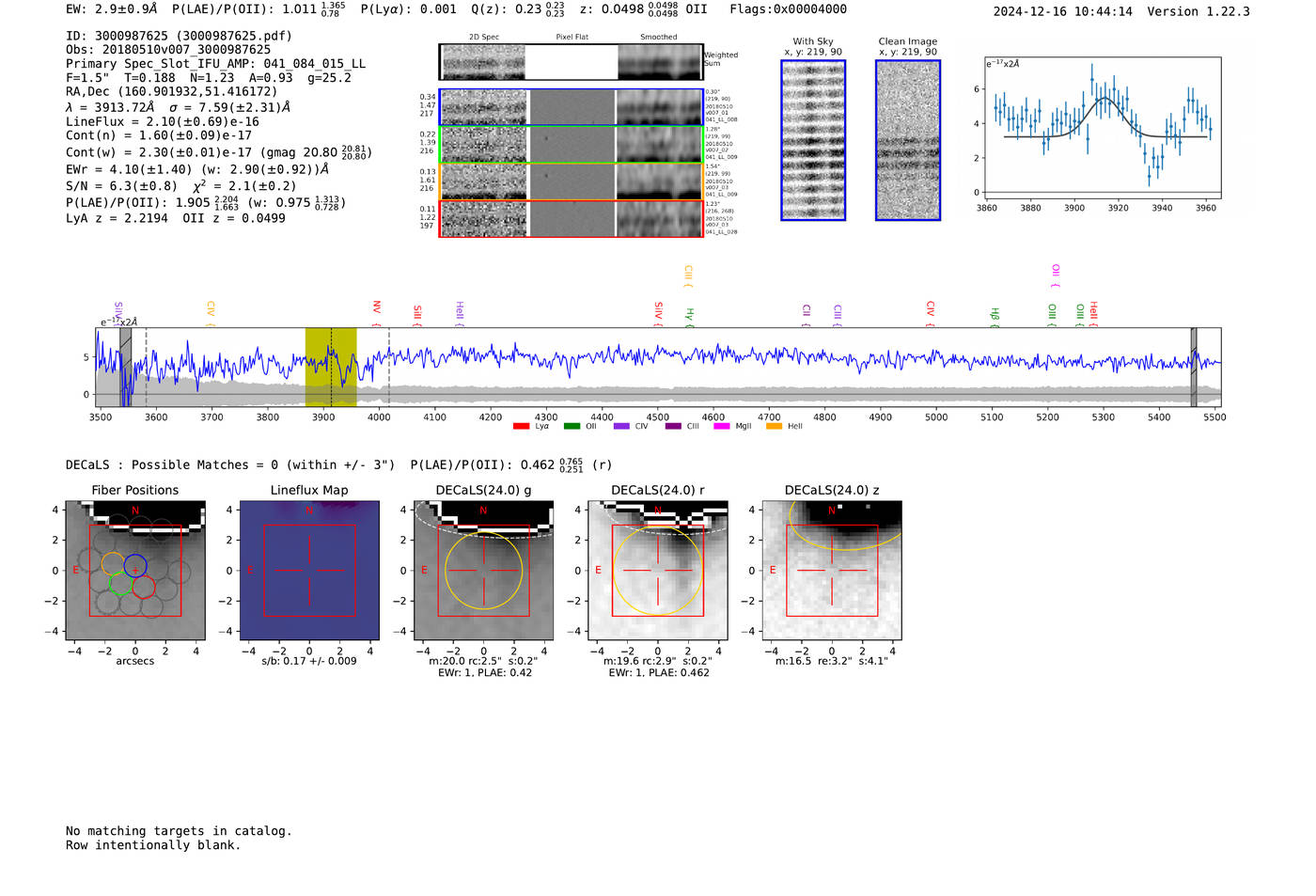1316x896 pixels.
Task: Click the orange CIV line marker
Action: pyautogui.click(x=211, y=312)
